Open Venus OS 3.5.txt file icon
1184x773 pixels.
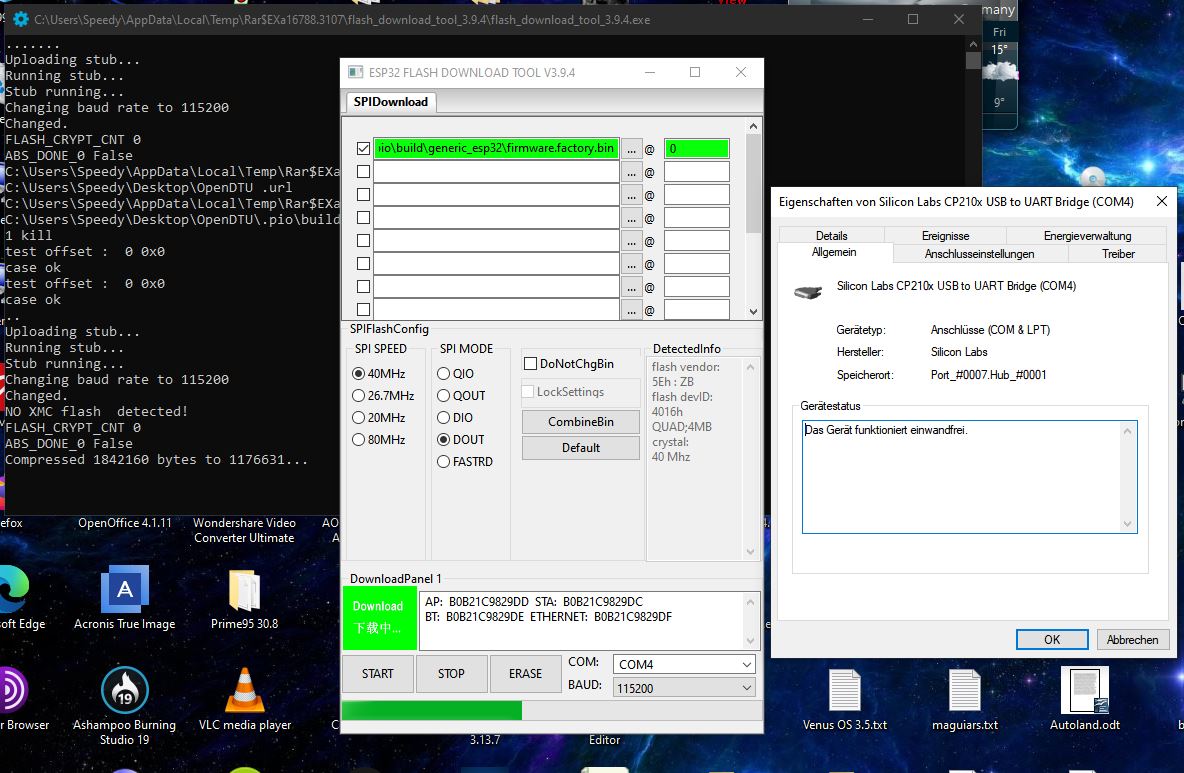844,691
